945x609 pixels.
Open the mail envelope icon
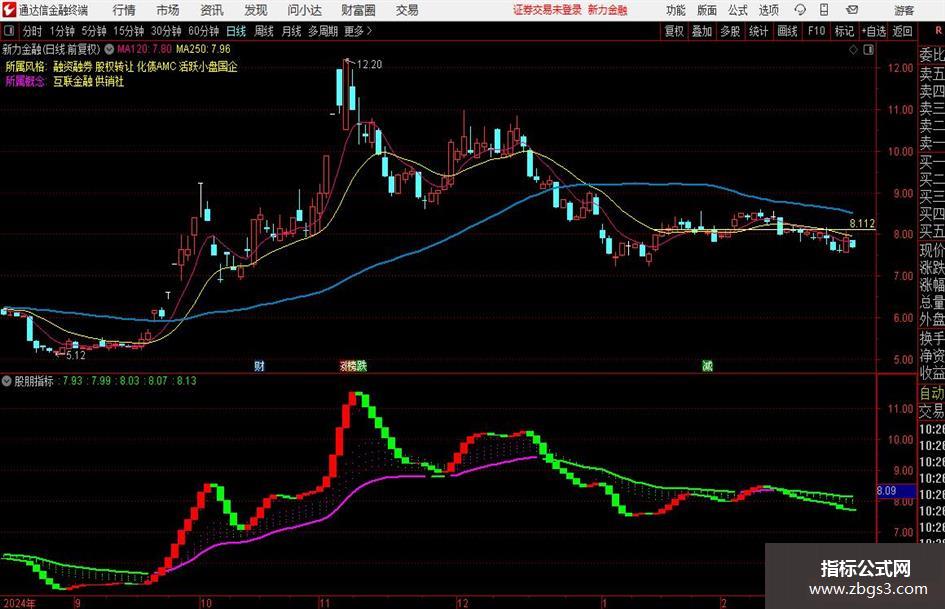click(852, 10)
